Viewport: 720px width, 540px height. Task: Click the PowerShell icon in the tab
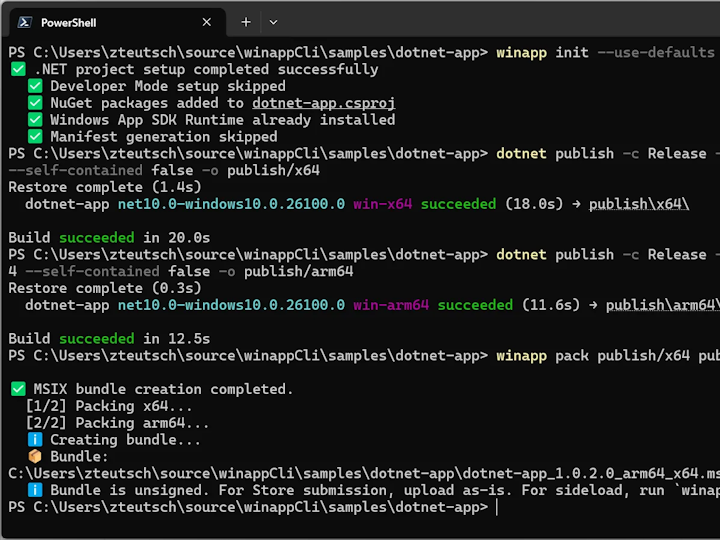point(25,22)
